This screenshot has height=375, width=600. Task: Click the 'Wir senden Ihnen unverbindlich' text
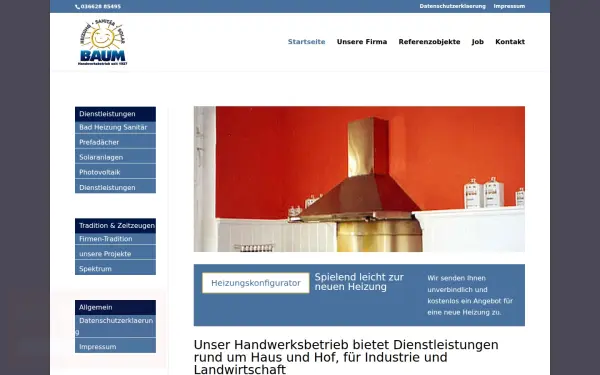[470, 295]
